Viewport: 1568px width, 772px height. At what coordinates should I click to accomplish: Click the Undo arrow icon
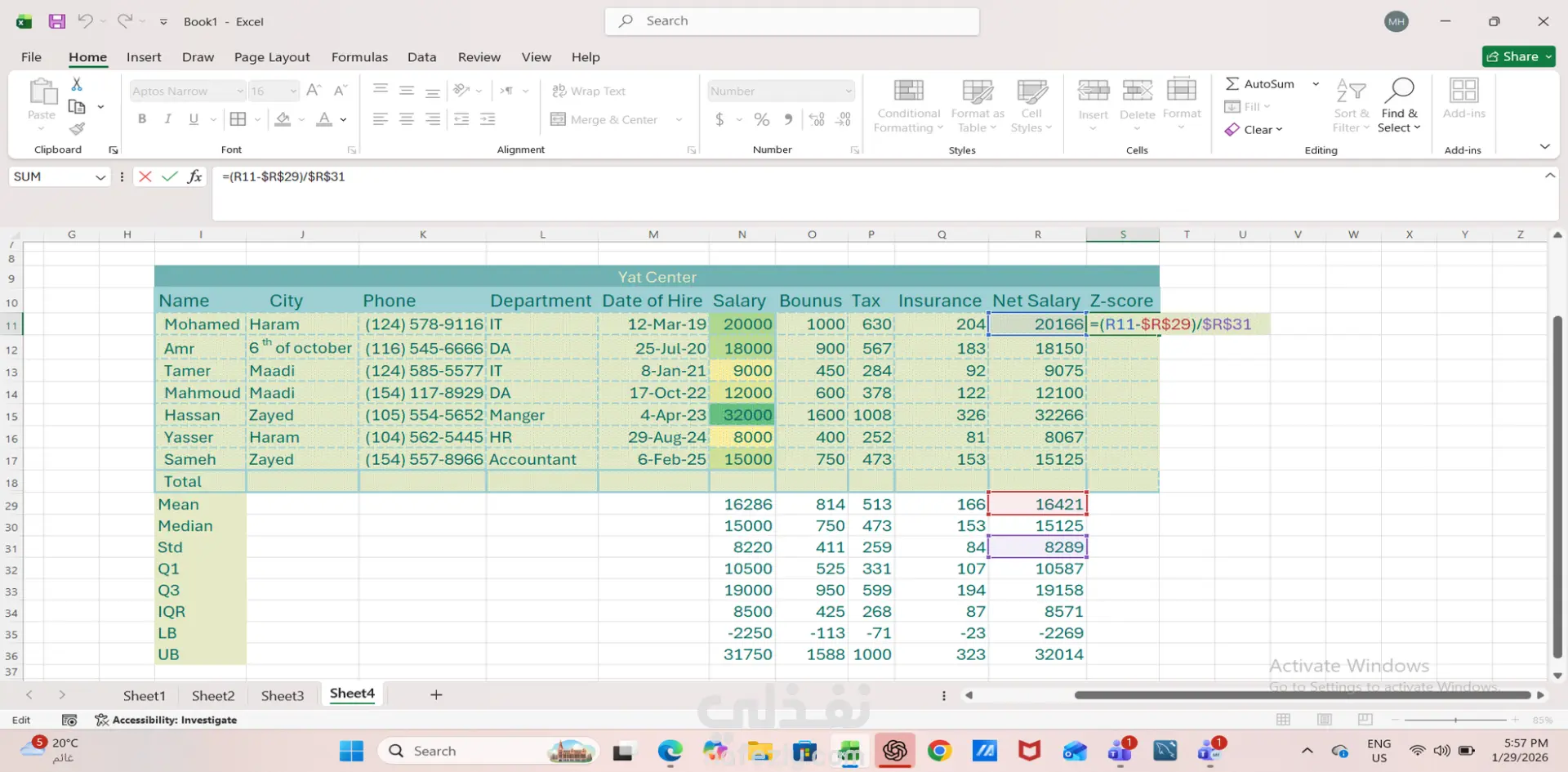85,21
